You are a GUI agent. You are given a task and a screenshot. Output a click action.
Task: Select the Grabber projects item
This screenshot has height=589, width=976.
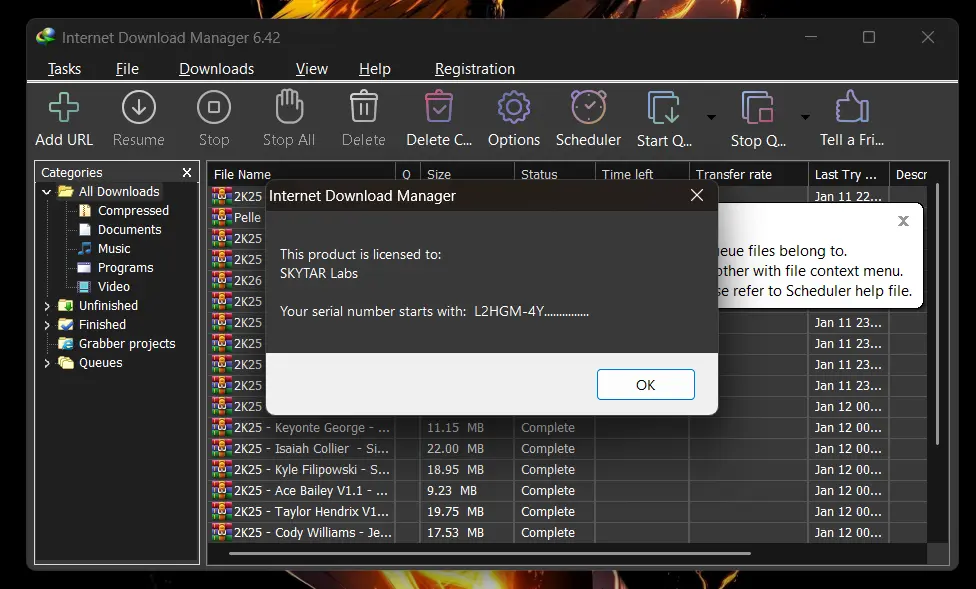point(127,344)
